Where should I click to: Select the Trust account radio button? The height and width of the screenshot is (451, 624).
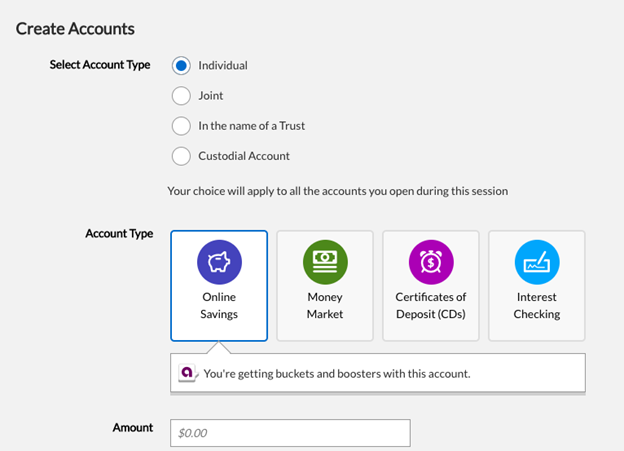pyautogui.click(x=181, y=126)
